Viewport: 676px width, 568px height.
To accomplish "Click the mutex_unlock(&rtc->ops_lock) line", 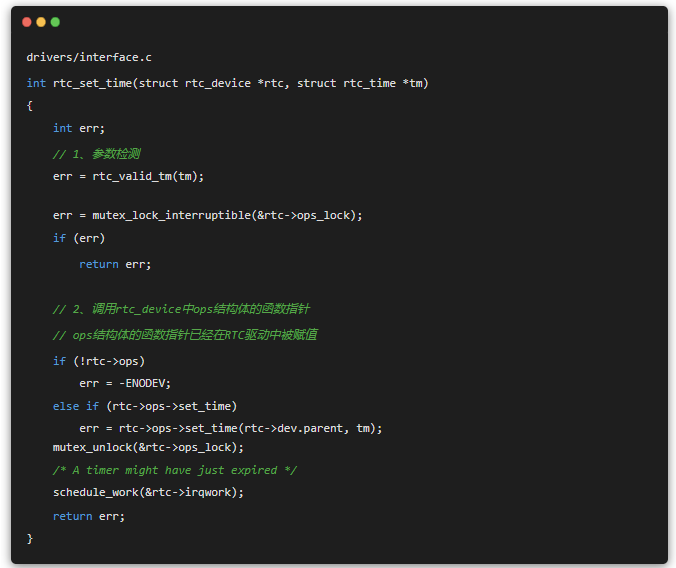I will [x=148, y=447].
